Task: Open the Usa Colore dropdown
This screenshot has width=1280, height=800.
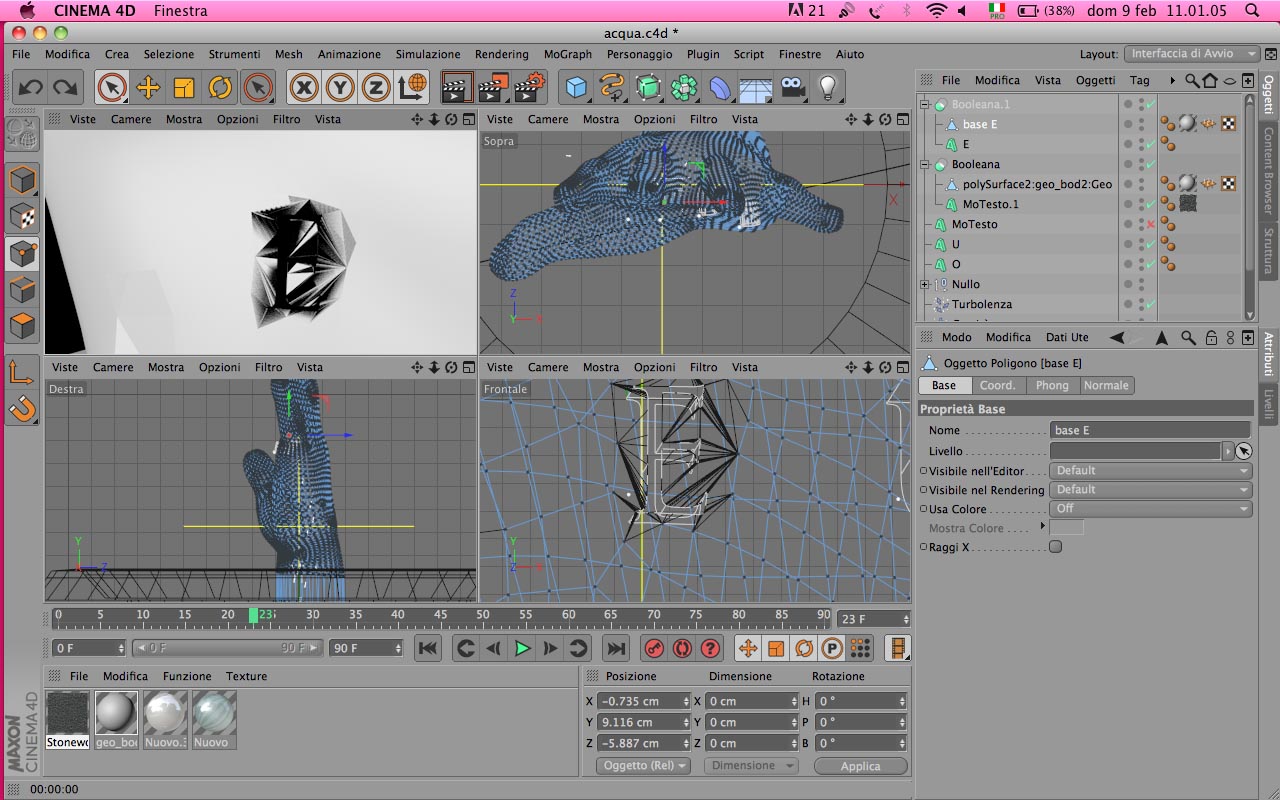Action: coord(1151,509)
